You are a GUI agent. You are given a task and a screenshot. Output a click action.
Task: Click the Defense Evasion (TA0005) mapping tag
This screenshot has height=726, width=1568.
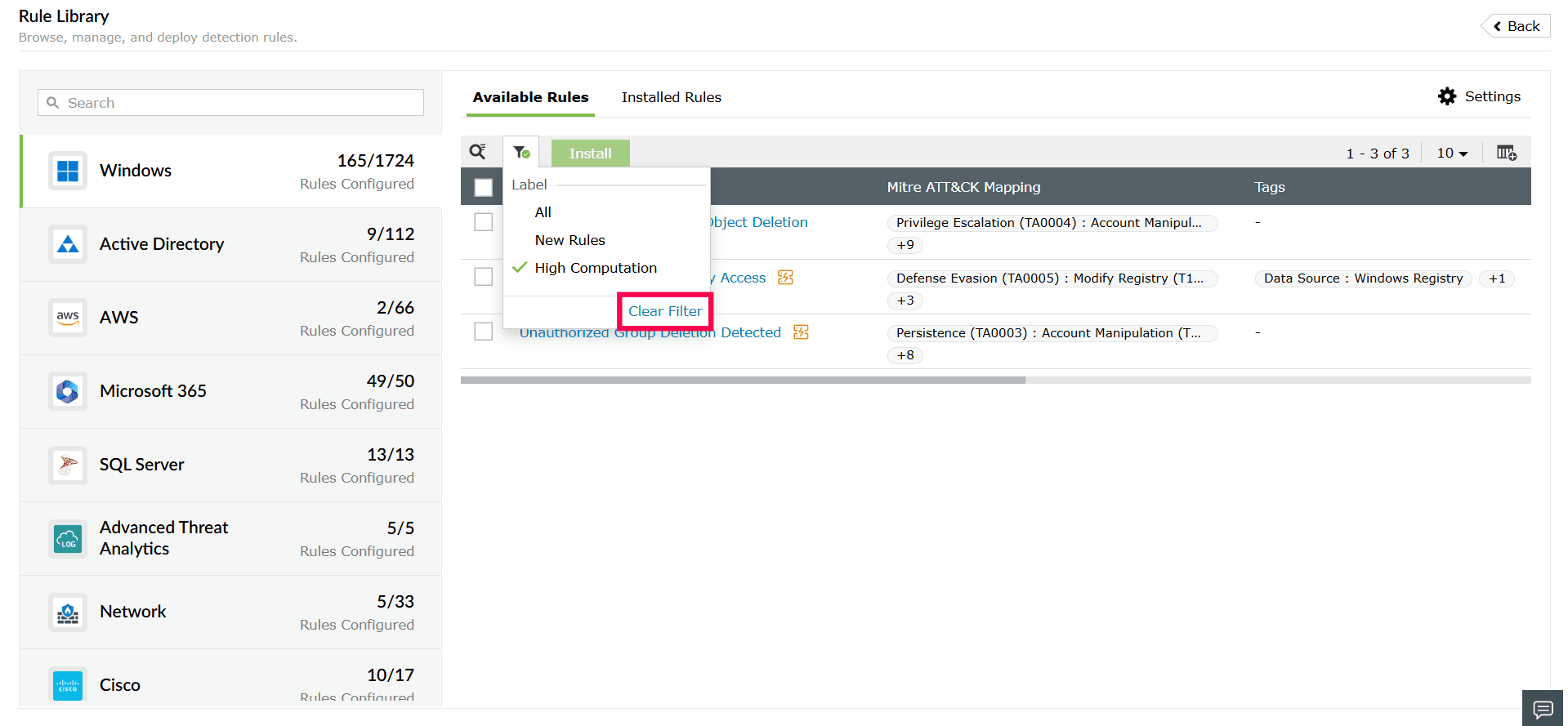(x=1052, y=278)
